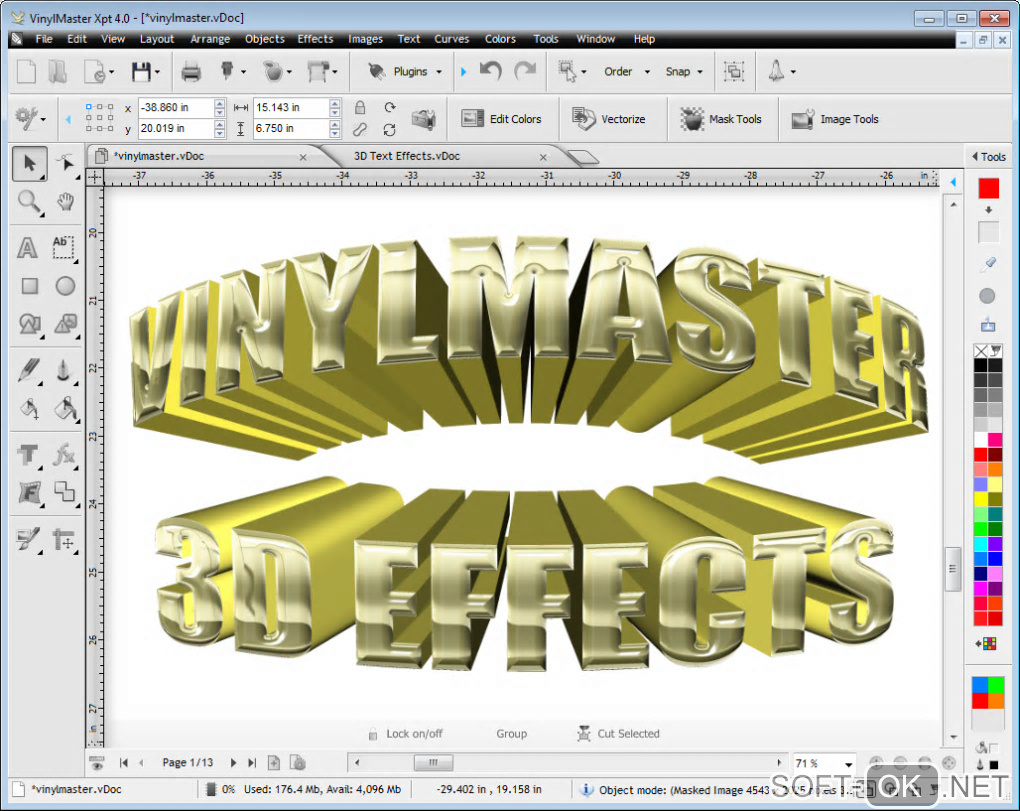The image size is (1020, 811).
Task: Toggle Lock on/off for selection
Action: coord(406,734)
